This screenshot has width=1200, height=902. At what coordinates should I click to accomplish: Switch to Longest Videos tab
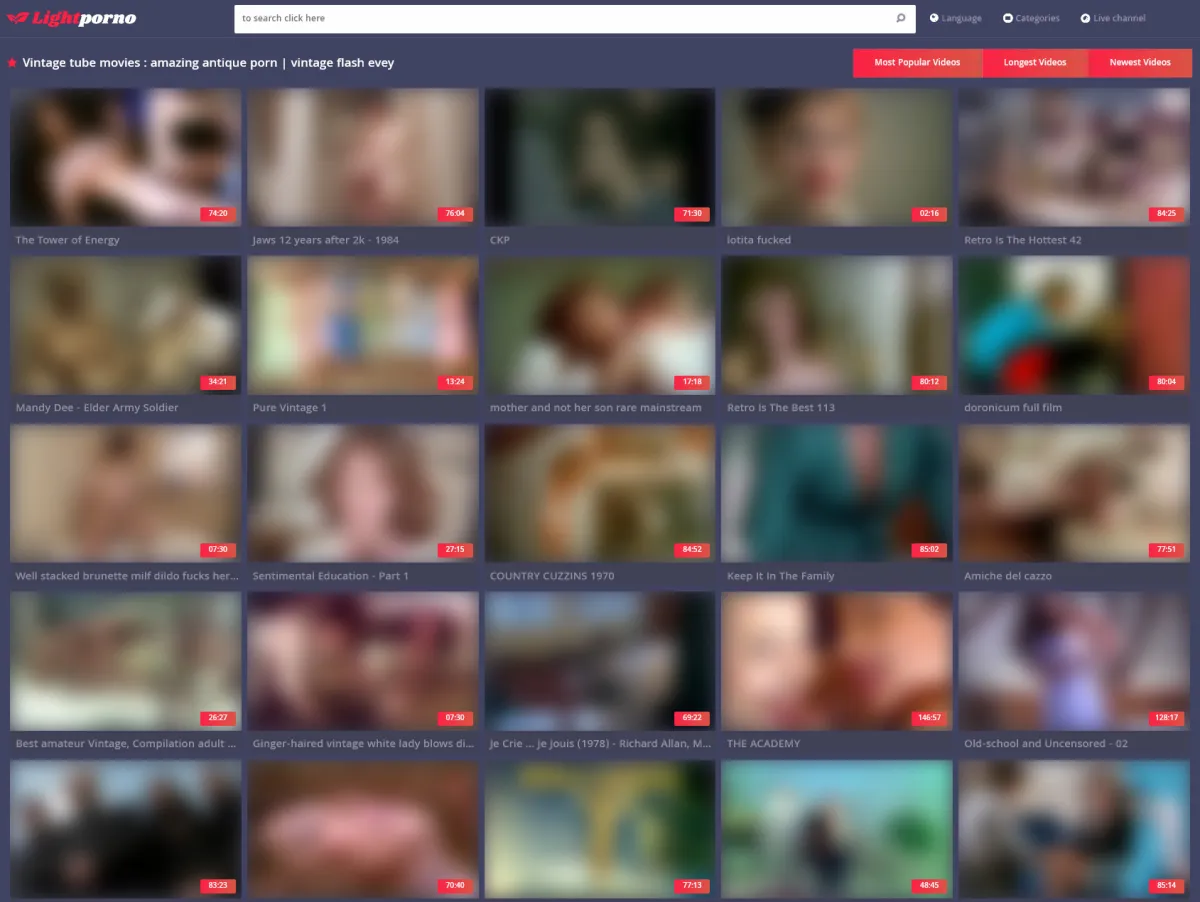point(1035,62)
